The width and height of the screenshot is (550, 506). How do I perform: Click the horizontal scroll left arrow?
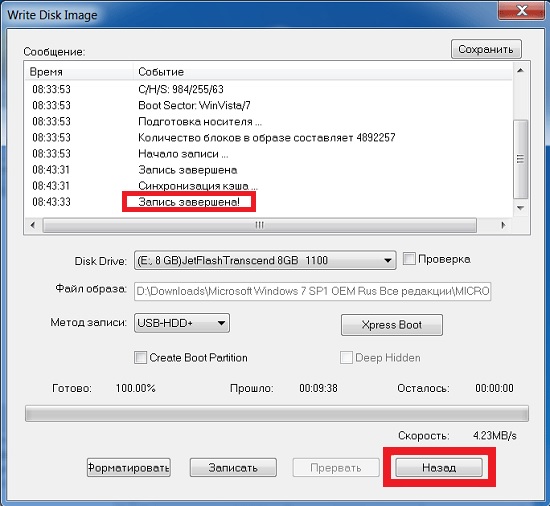33,225
